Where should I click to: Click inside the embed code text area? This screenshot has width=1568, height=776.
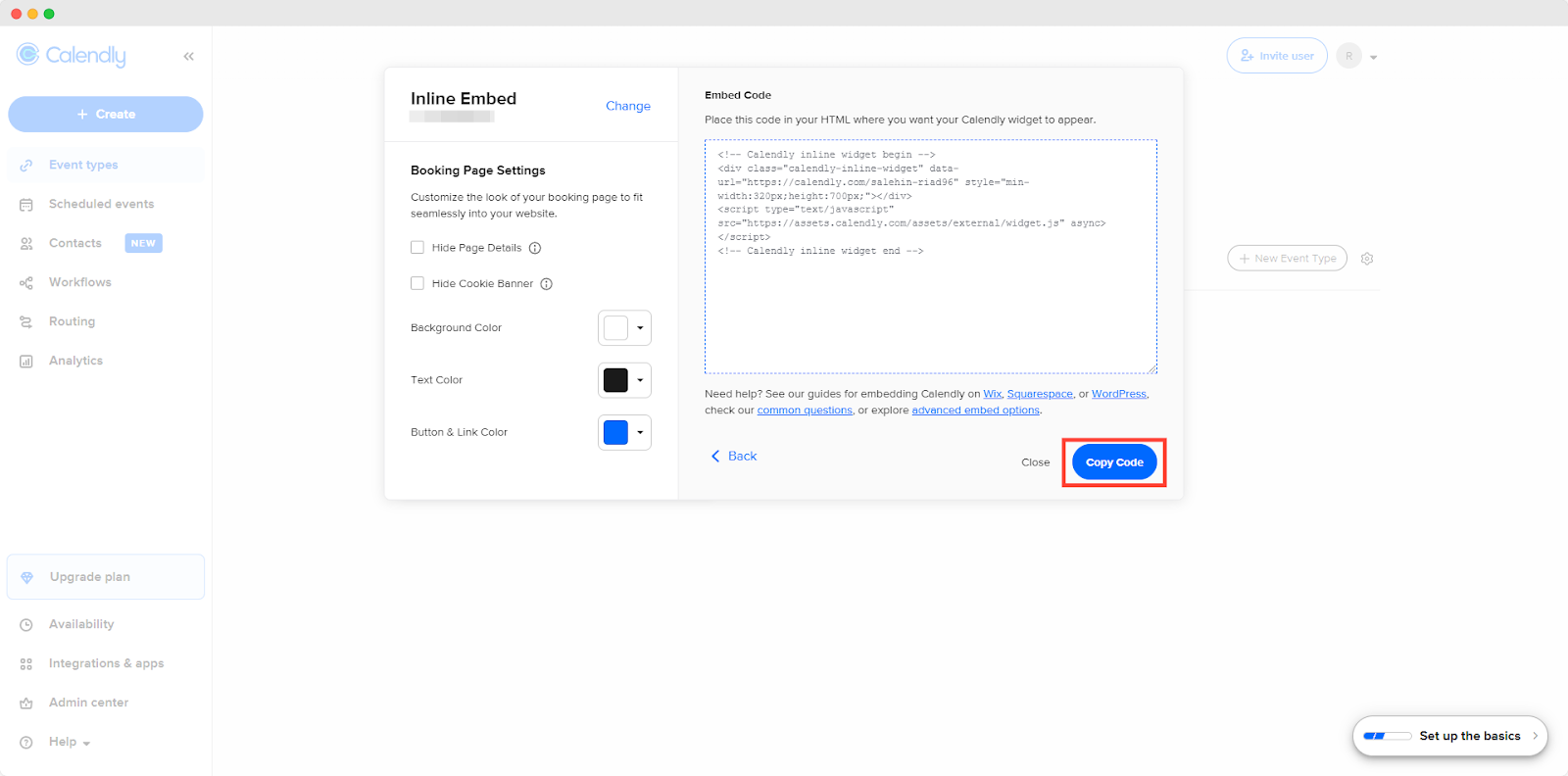[931, 257]
